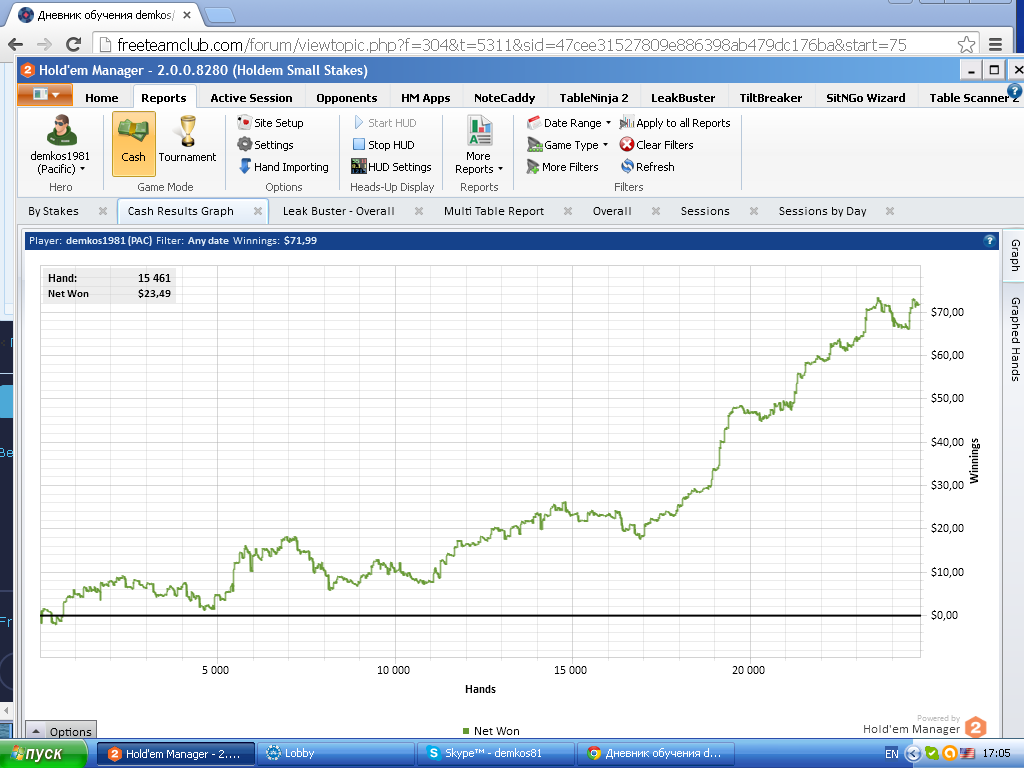Screen dimensions: 1024x768
Task: Open the LeakBuster tab
Action: [683, 98]
